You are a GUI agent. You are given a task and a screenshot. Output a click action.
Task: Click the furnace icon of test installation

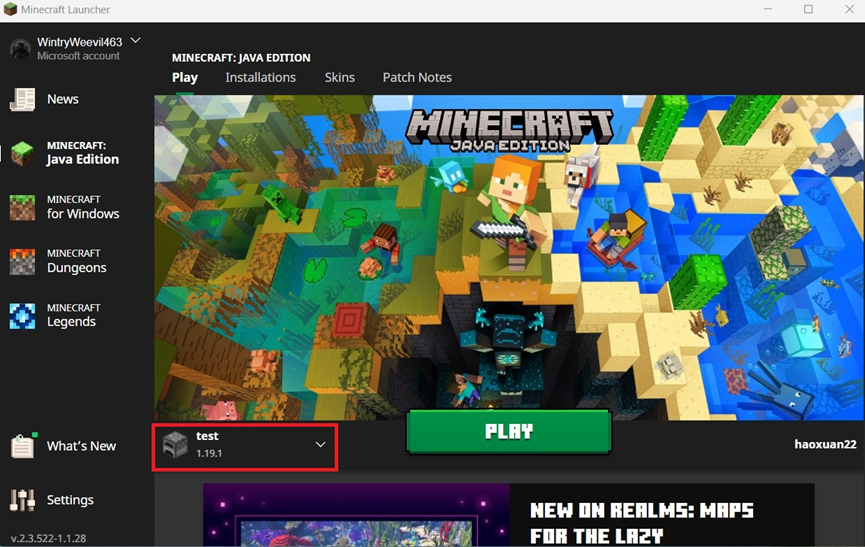(x=175, y=444)
